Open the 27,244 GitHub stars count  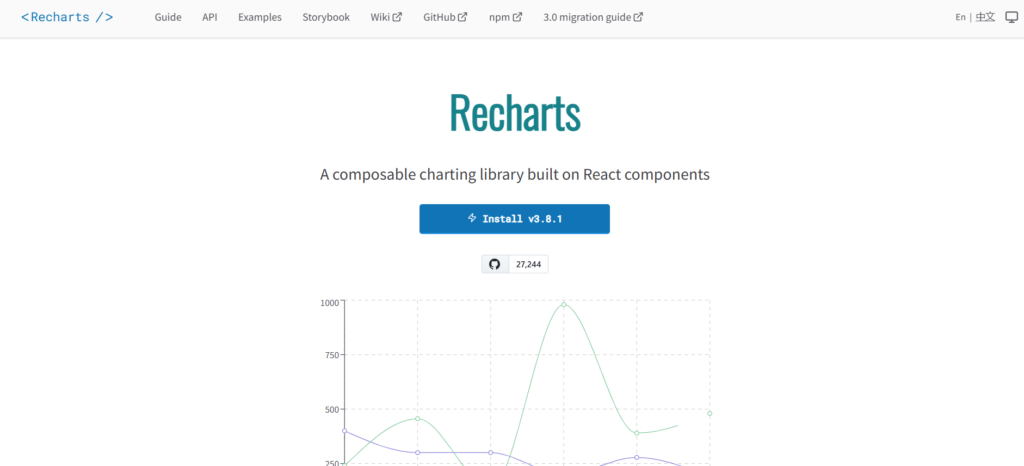(x=528, y=264)
